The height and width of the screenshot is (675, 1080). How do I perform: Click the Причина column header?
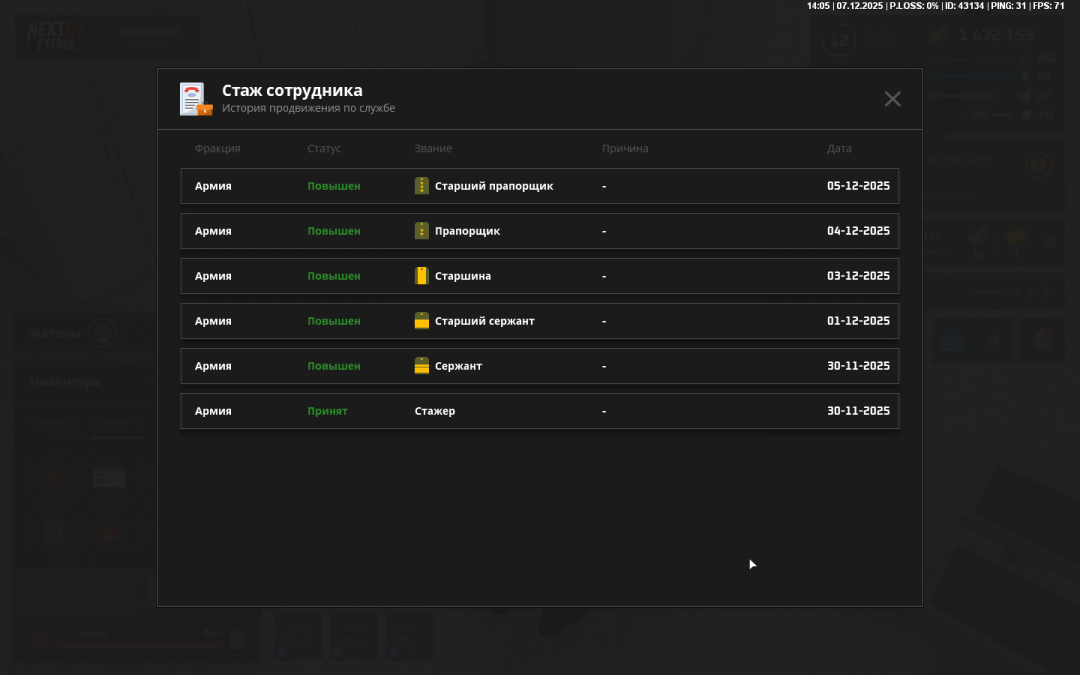[625, 149]
